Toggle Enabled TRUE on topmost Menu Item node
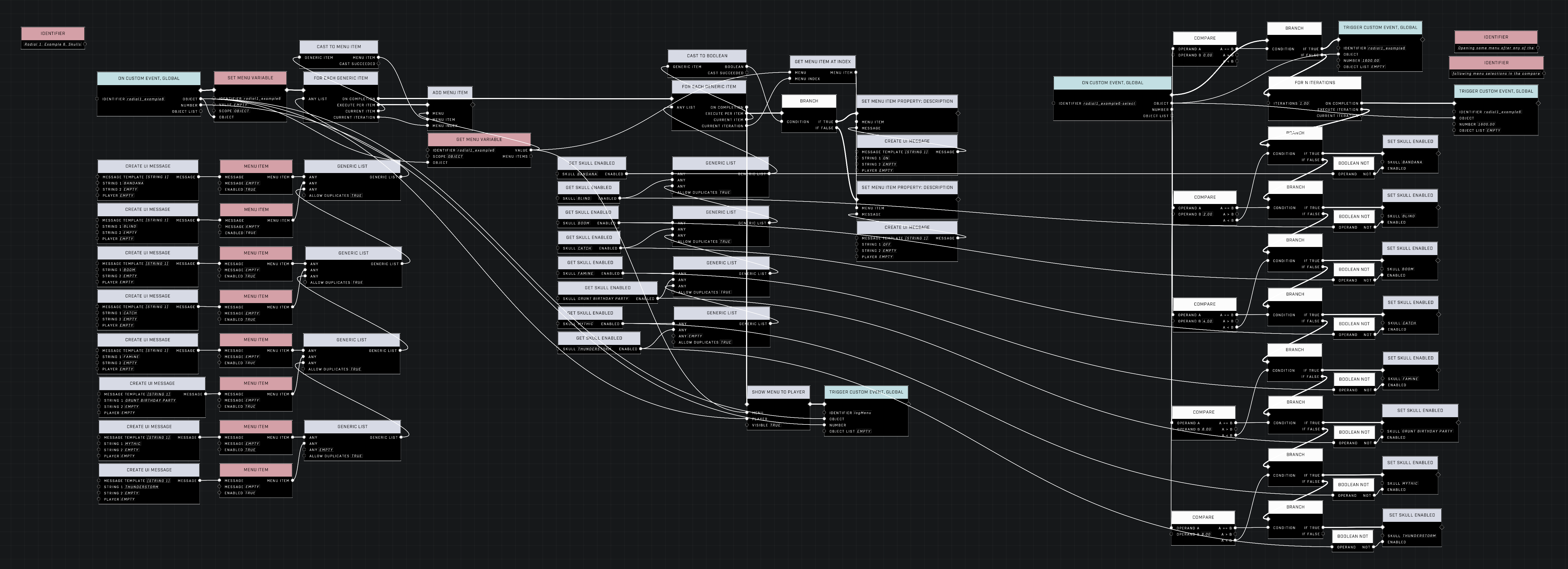Viewport: 1568px width, 569px height. tap(250, 190)
